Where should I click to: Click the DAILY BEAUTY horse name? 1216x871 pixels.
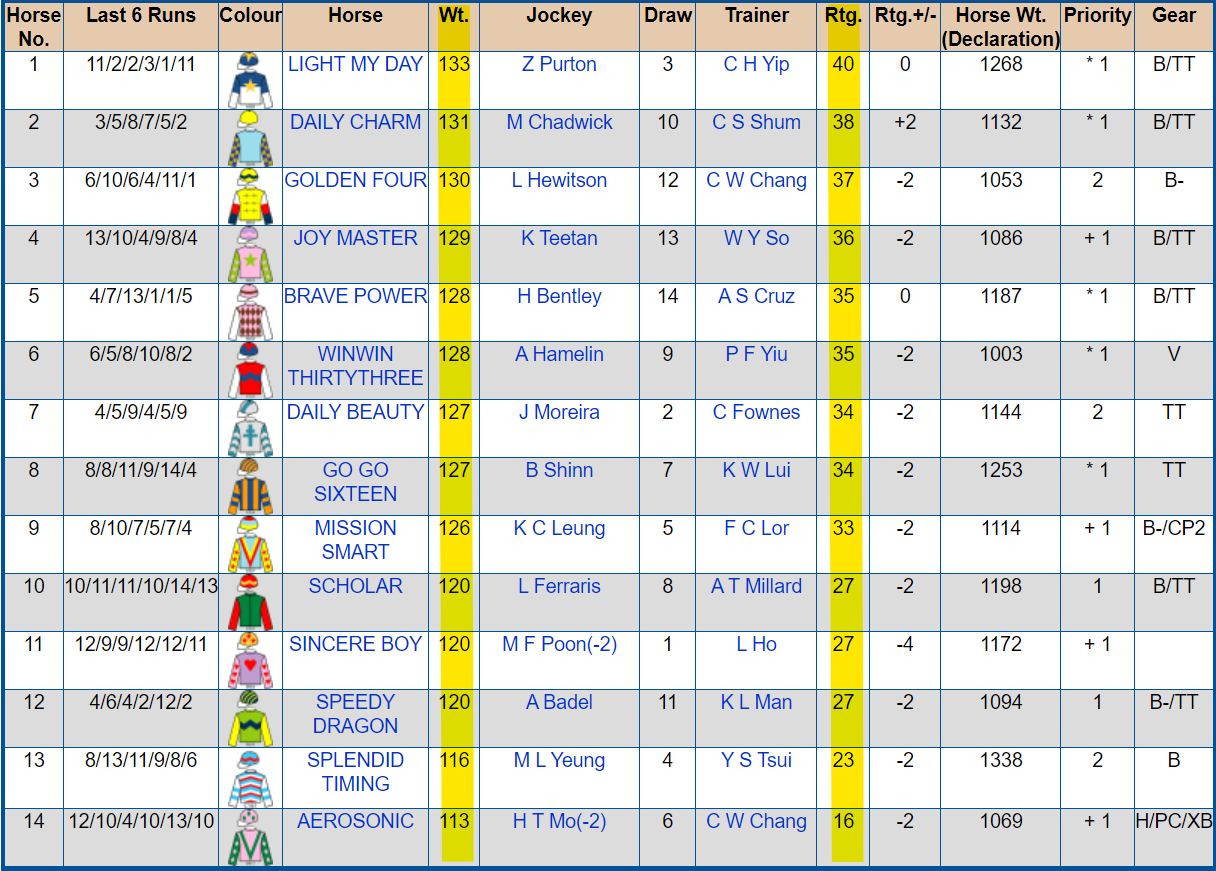353,412
